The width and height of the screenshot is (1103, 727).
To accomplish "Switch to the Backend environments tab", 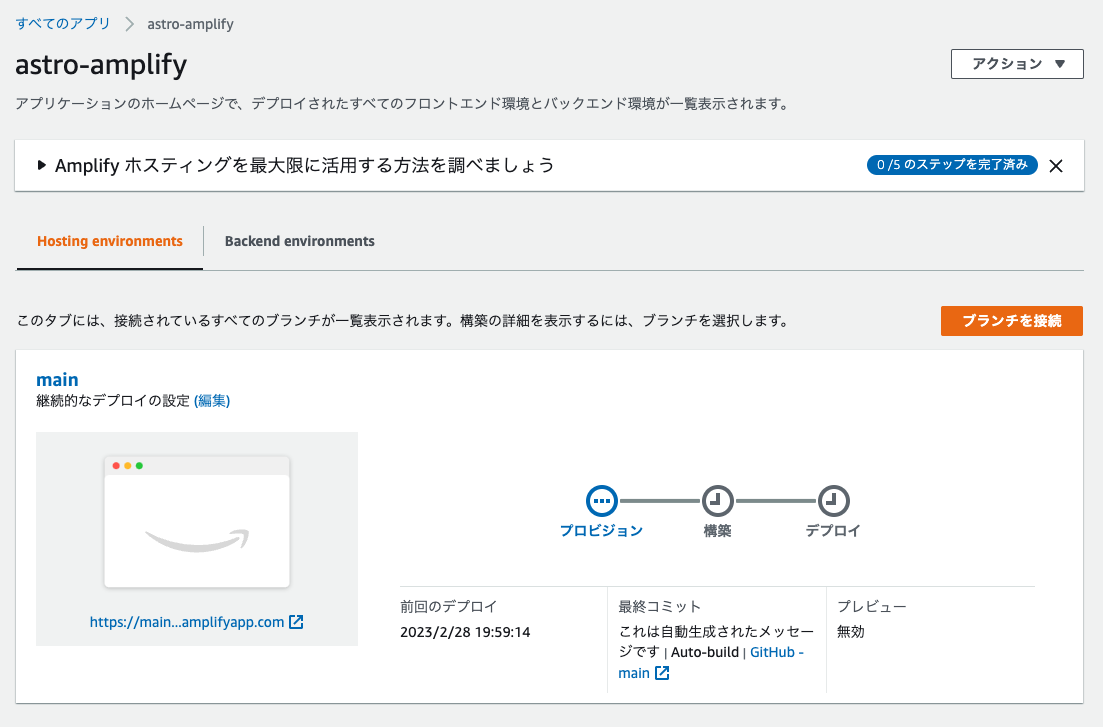I will click(x=299, y=241).
